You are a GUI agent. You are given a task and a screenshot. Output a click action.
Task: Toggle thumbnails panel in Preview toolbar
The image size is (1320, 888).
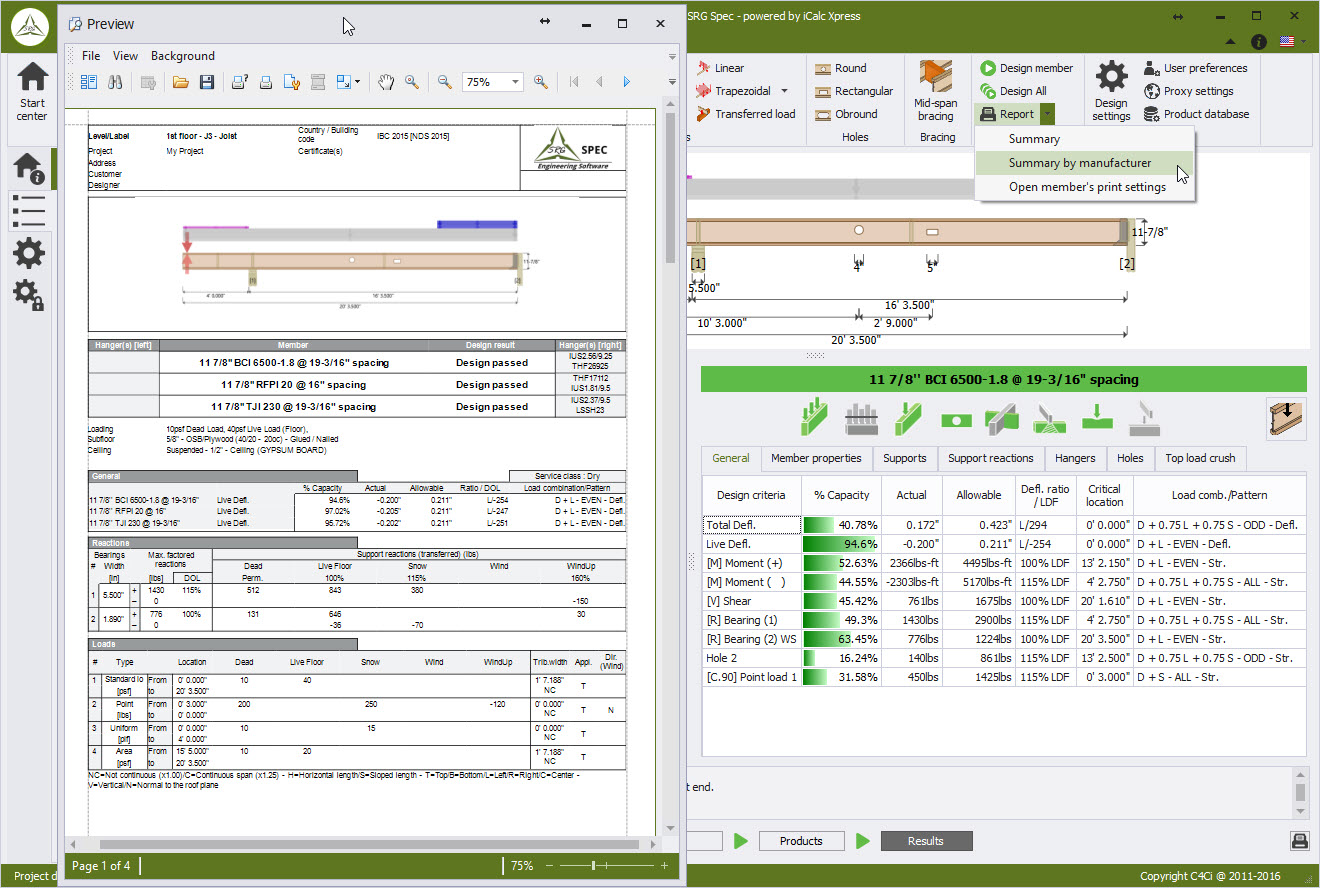click(89, 82)
